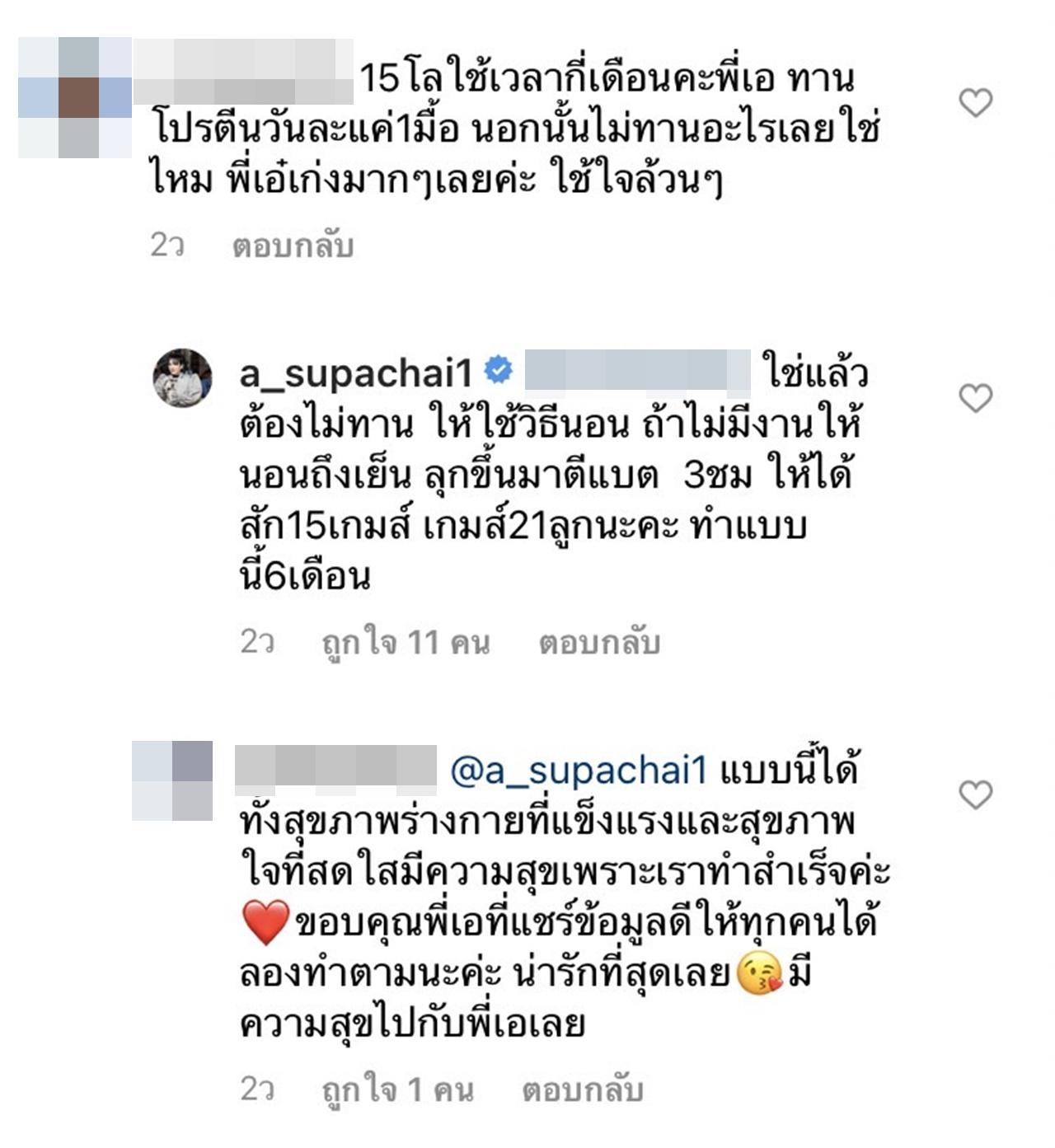Follow the @a_supachai1 mention link

tap(579, 771)
